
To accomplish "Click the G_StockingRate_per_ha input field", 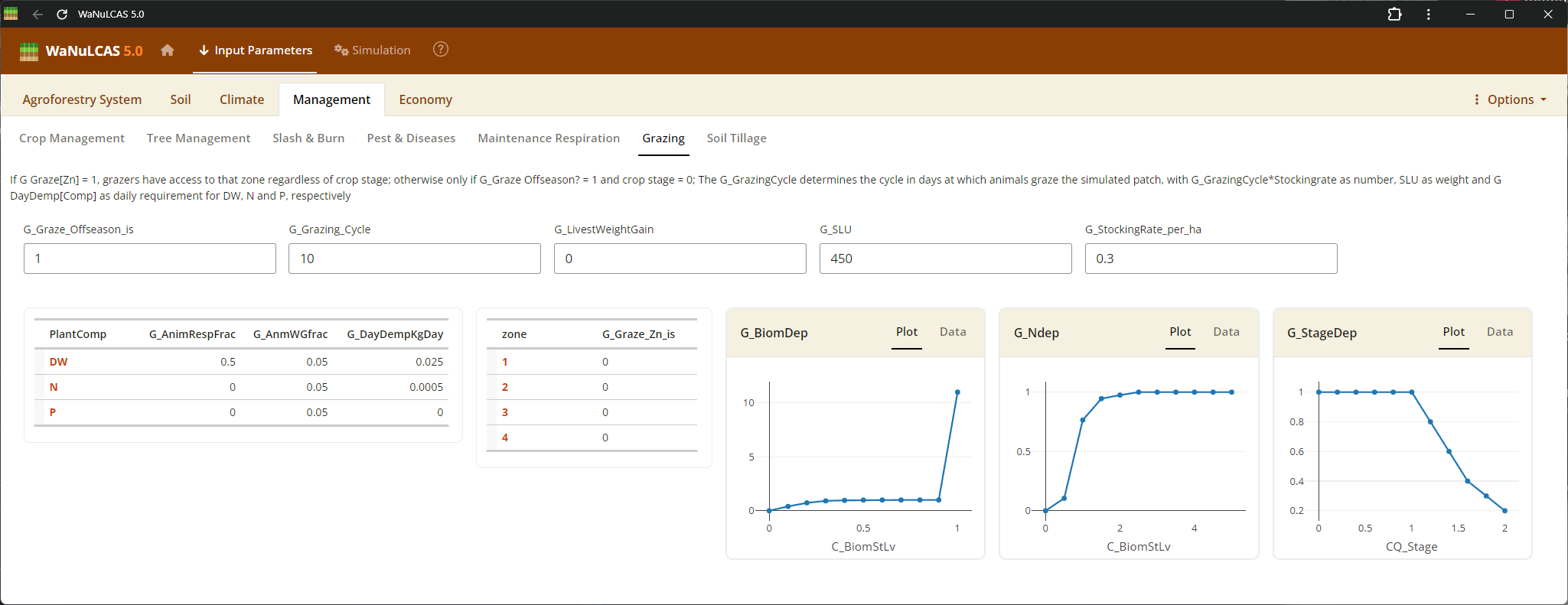I will (x=1211, y=259).
